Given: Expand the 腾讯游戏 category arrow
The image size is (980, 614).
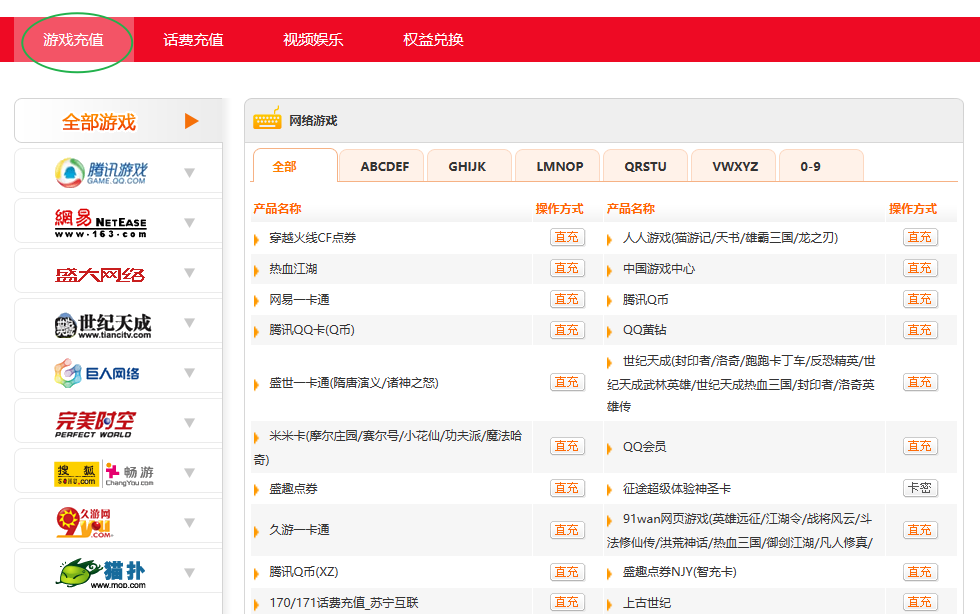Looking at the screenshot, I should coord(190,173).
